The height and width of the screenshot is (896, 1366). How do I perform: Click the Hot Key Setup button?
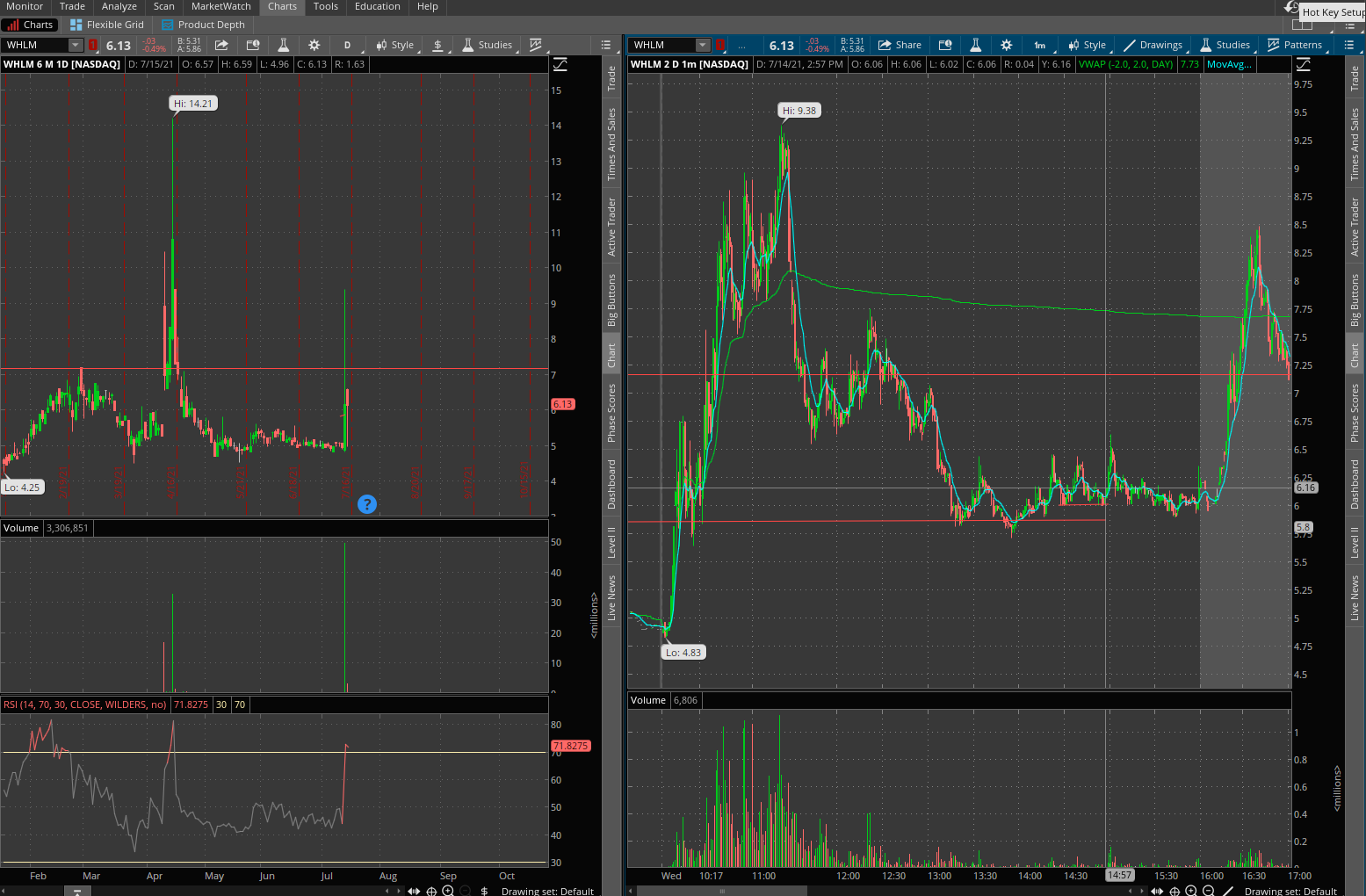pyautogui.click(x=1333, y=12)
